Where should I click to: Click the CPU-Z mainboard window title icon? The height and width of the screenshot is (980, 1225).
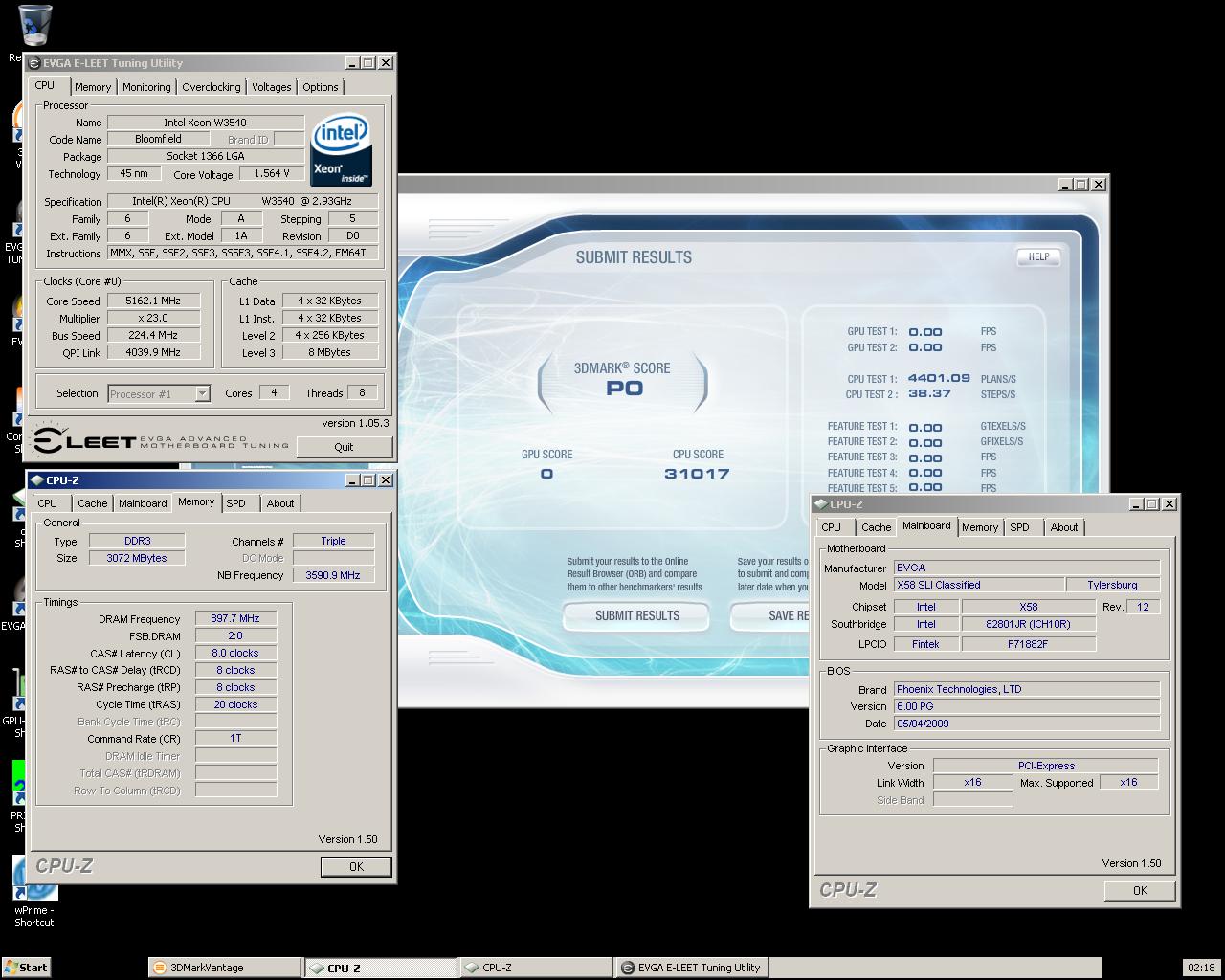click(821, 504)
